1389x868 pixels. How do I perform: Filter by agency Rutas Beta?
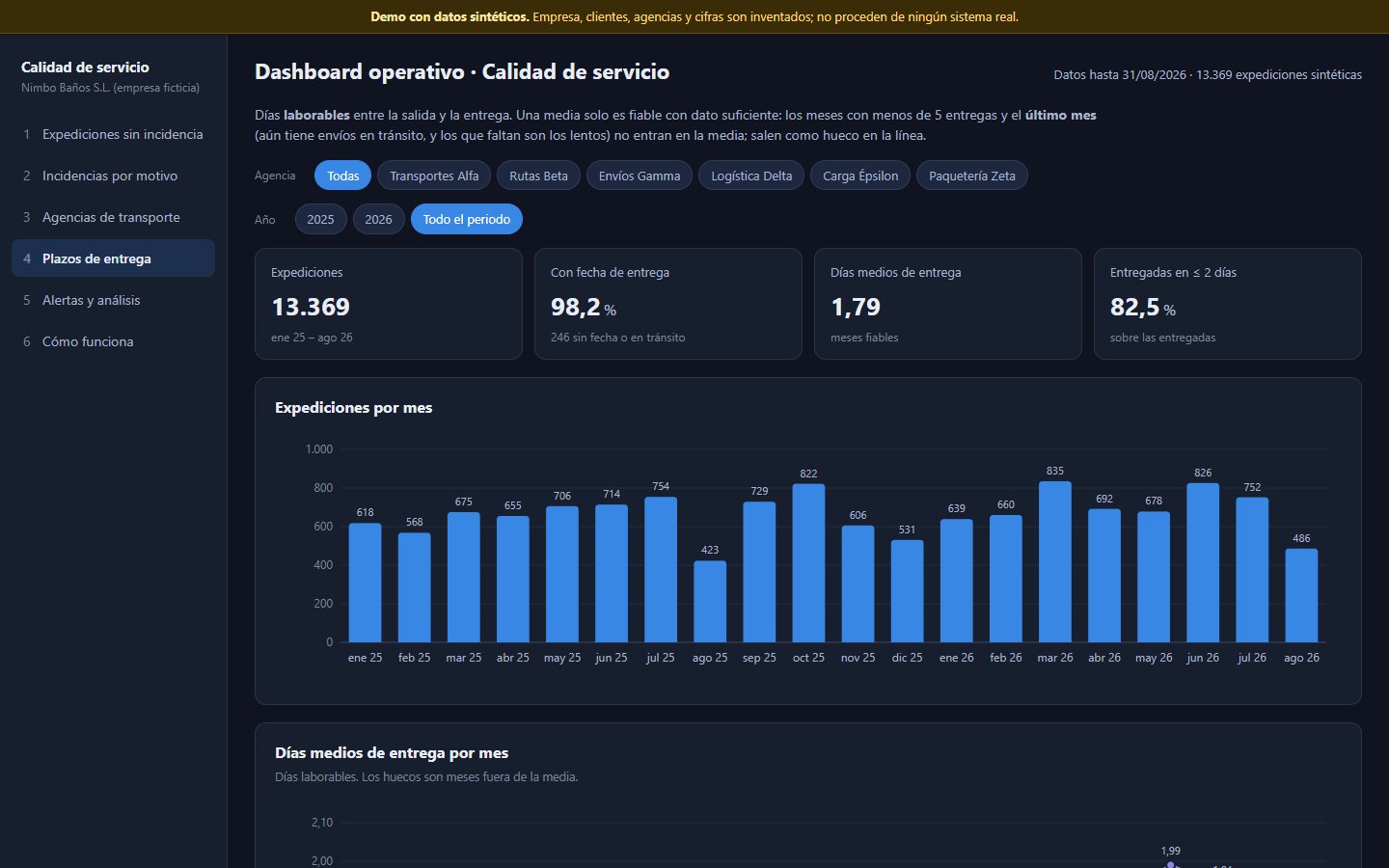[538, 176]
